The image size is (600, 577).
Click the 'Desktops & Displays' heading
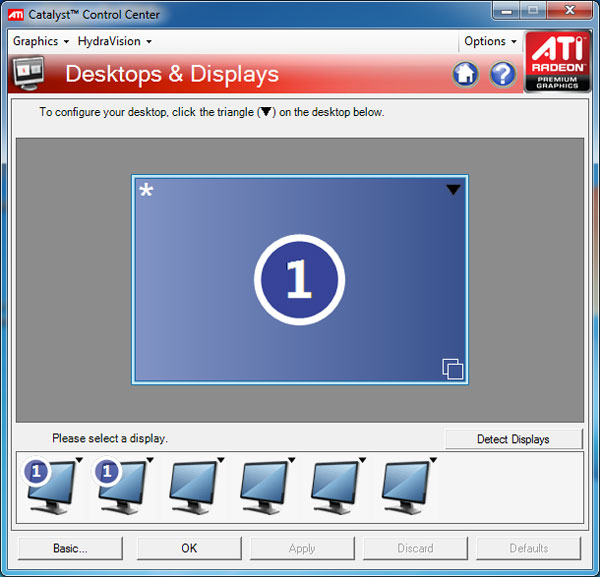tap(172, 74)
